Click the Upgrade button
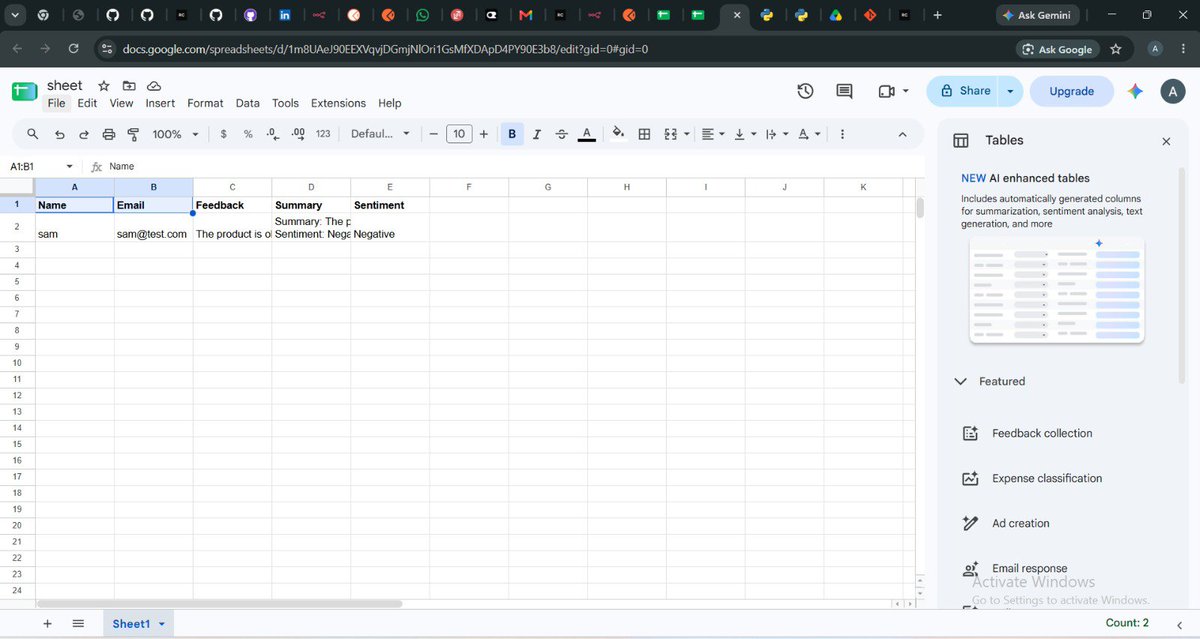 coord(1072,91)
